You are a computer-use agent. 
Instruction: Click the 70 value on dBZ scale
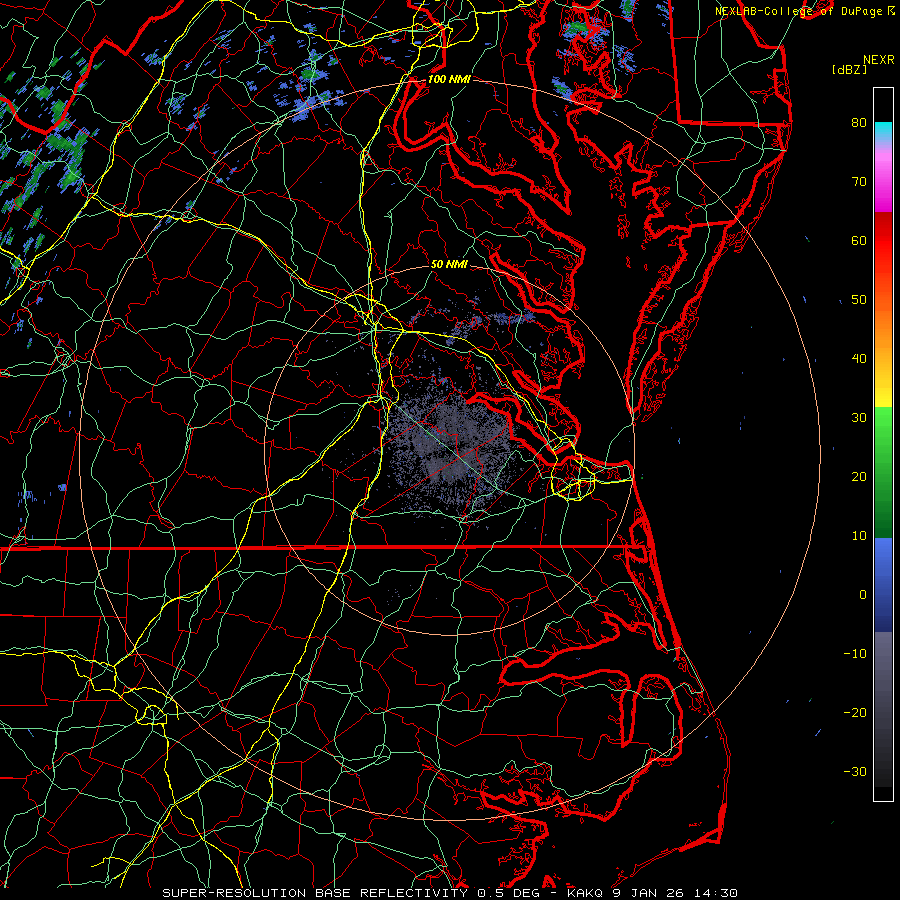point(859,181)
